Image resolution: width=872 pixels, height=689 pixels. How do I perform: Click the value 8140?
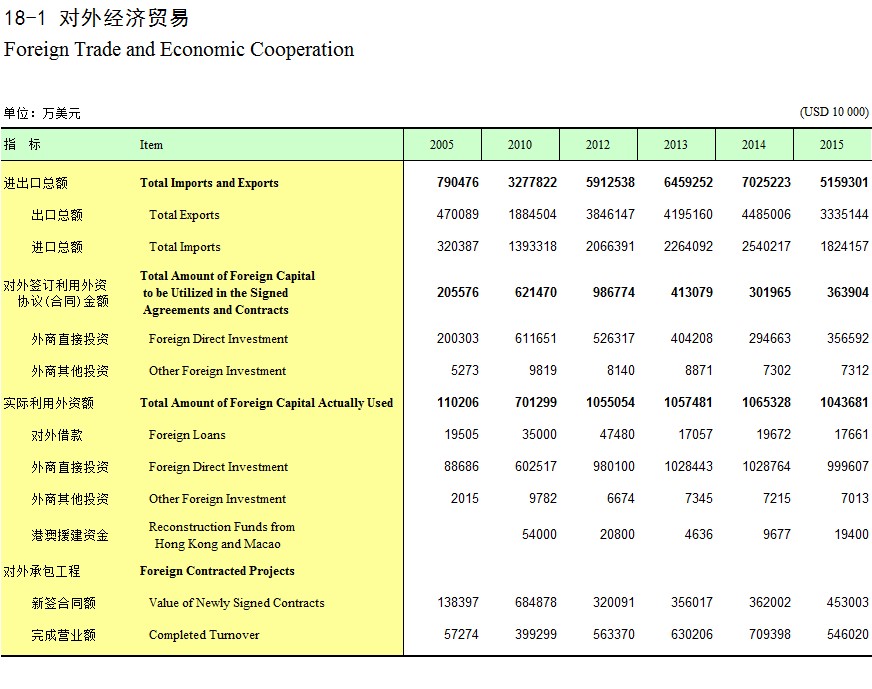point(621,370)
